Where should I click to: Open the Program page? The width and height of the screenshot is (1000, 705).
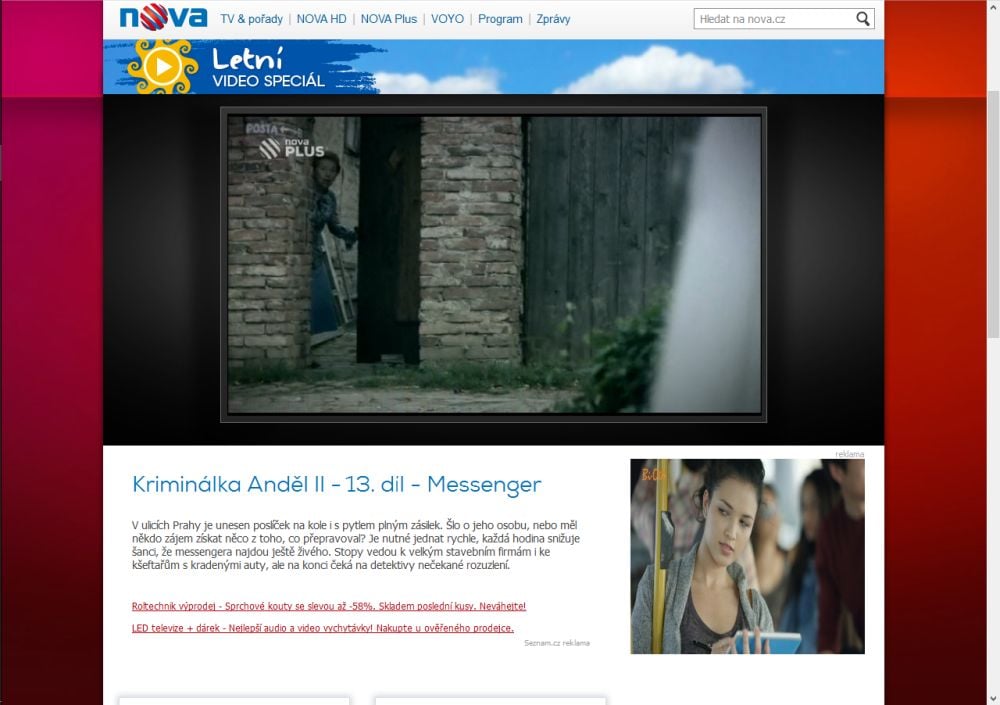500,19
